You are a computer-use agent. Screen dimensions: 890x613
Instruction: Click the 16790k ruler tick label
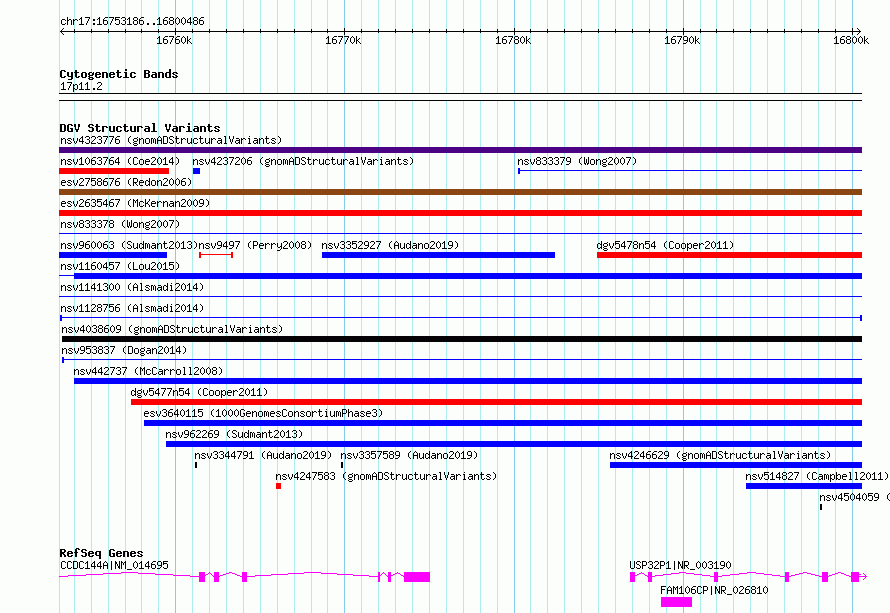(682, 40)
